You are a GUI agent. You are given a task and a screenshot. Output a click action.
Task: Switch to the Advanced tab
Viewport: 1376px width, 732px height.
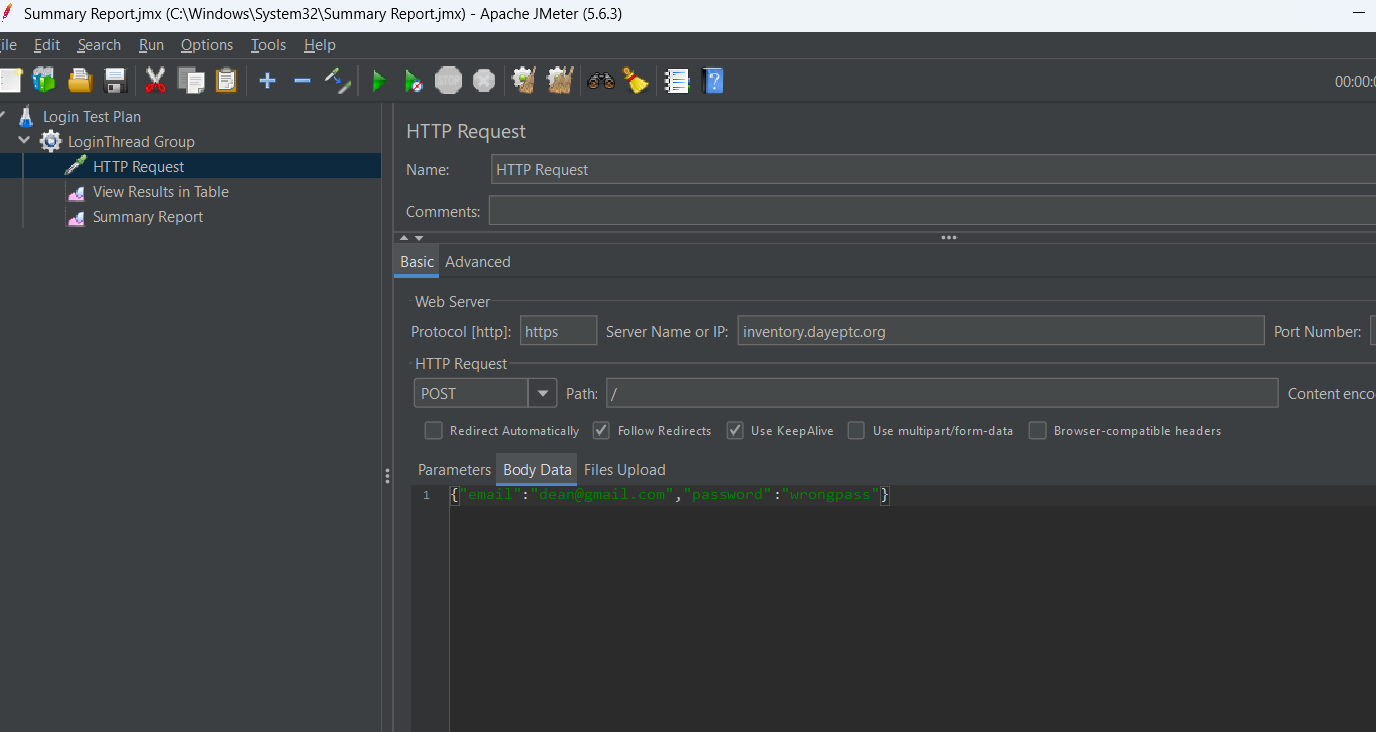[x=477, y=262]
